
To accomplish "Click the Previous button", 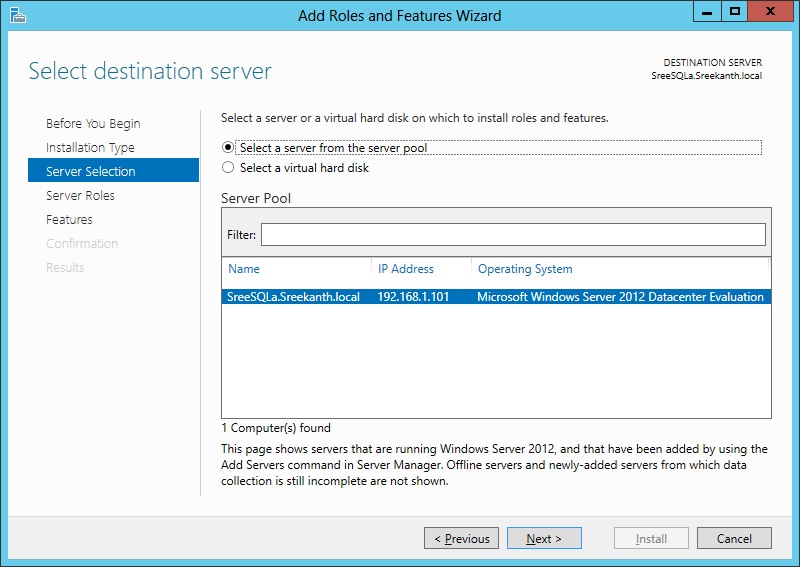I will click(461, 539).
